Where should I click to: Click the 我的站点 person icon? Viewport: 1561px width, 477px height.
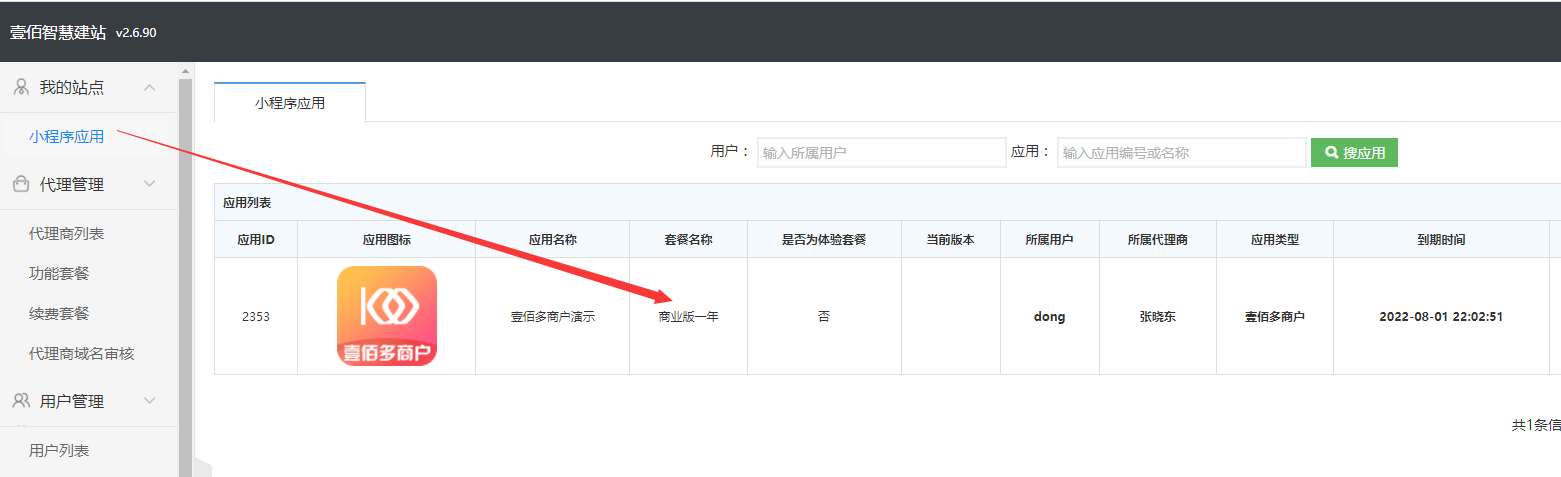click(x=21, y=88)
